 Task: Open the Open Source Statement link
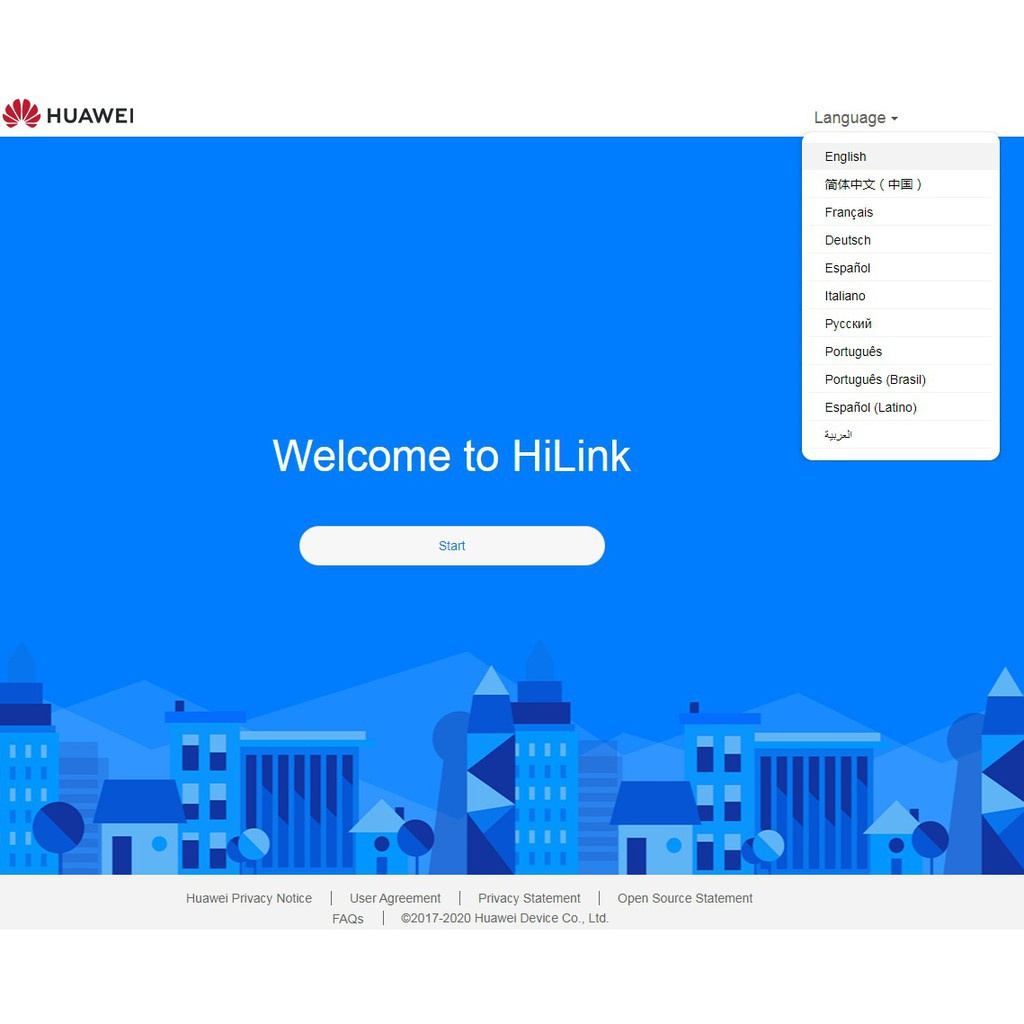tap(685, 898)
